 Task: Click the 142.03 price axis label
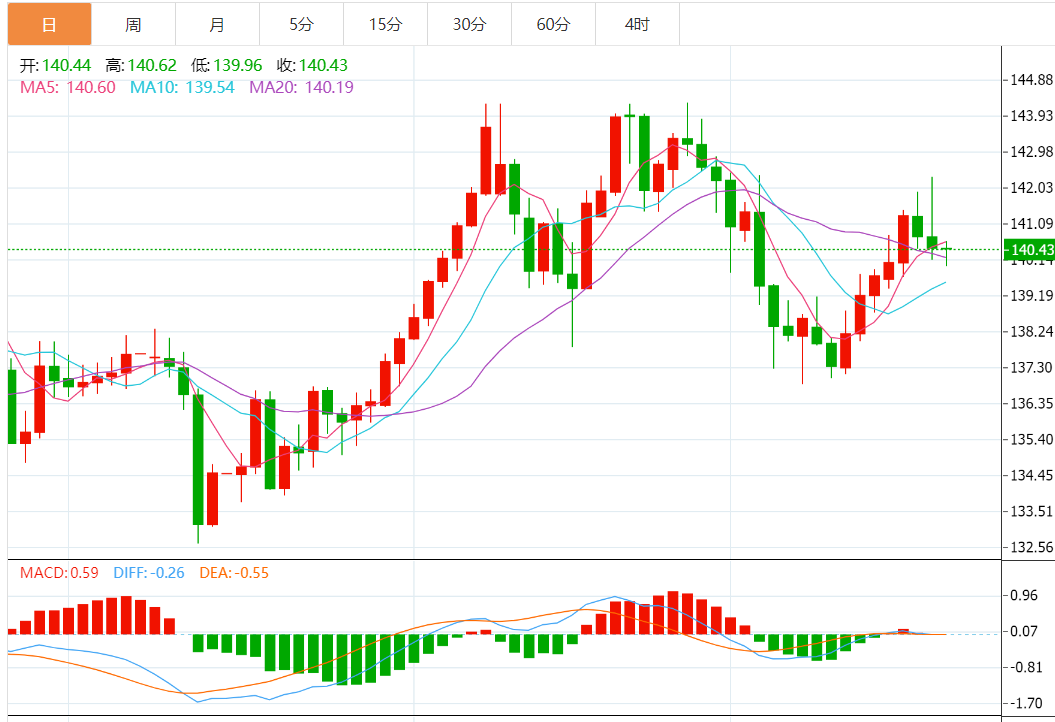coord(1031,187)
